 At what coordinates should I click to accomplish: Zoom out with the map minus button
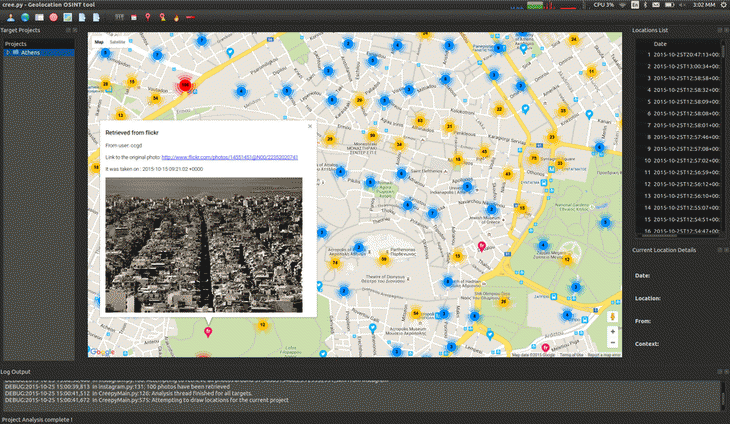[612, 344]
